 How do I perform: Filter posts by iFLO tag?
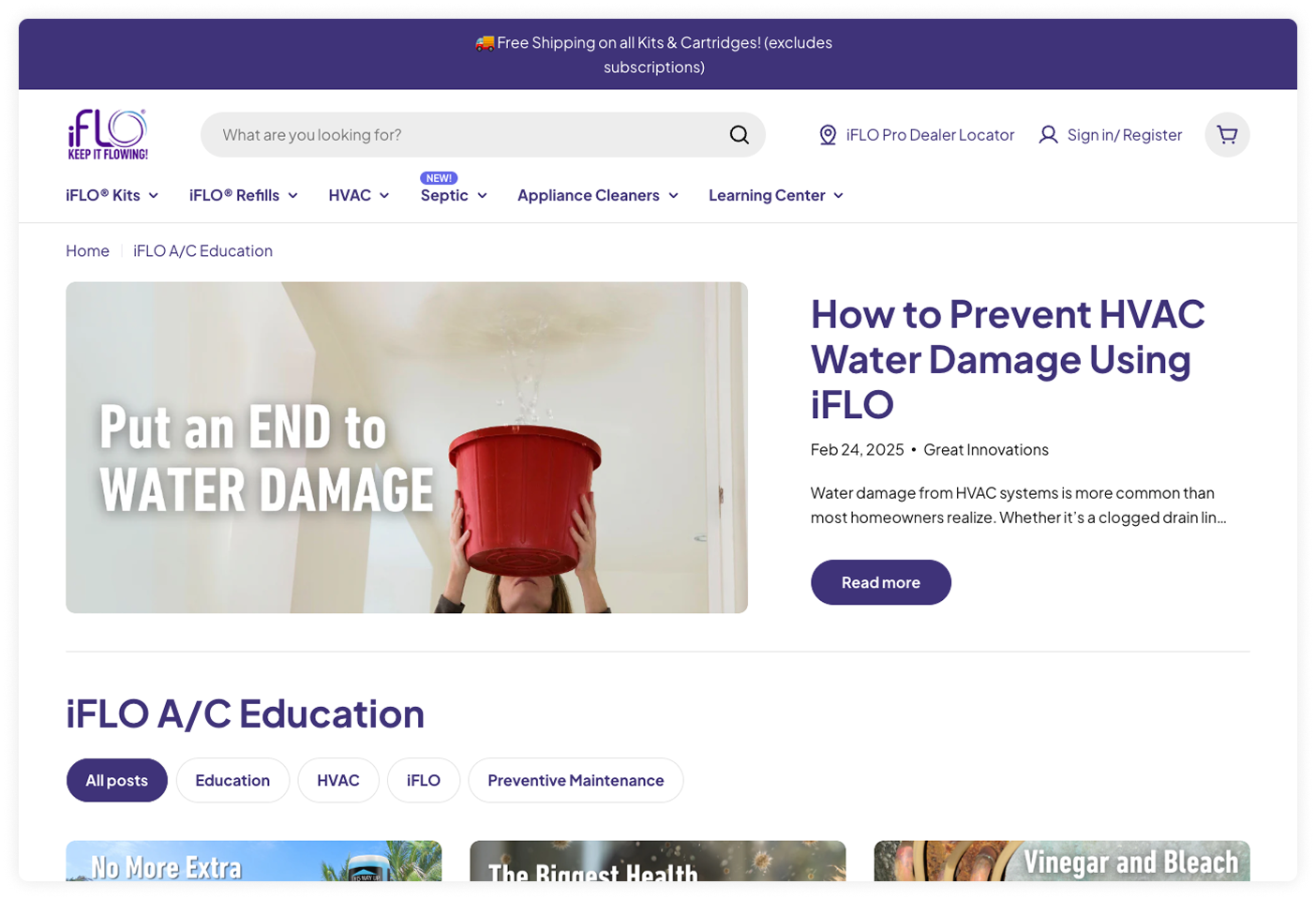[x=424, y=780]
